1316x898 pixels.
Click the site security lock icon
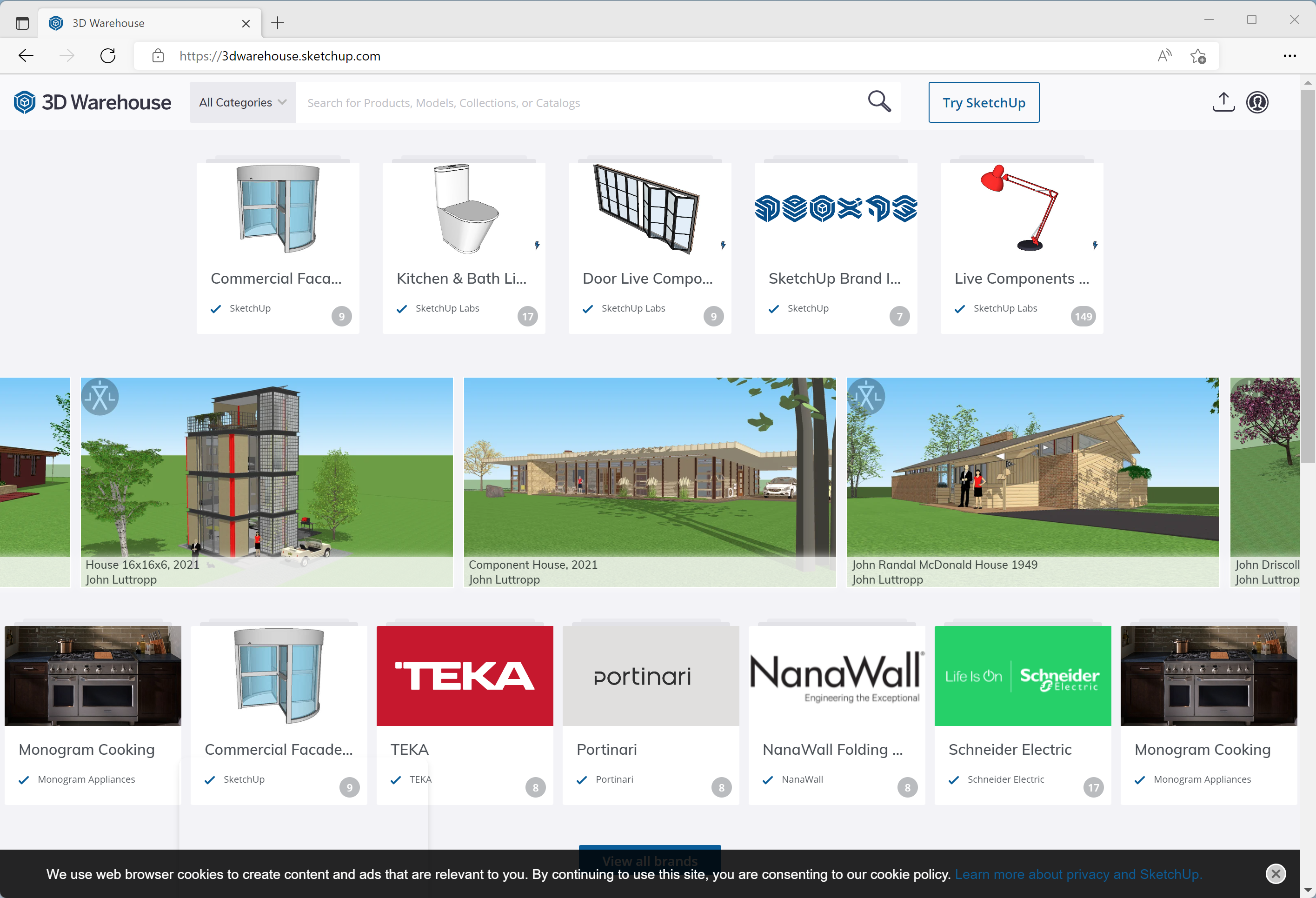158,55
